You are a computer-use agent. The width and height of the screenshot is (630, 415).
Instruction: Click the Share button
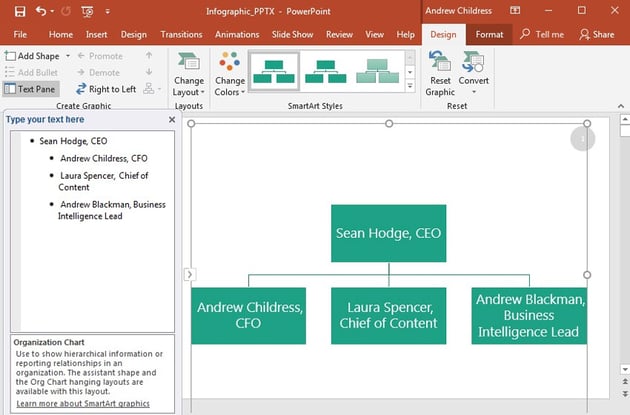[x=596, y=34]
